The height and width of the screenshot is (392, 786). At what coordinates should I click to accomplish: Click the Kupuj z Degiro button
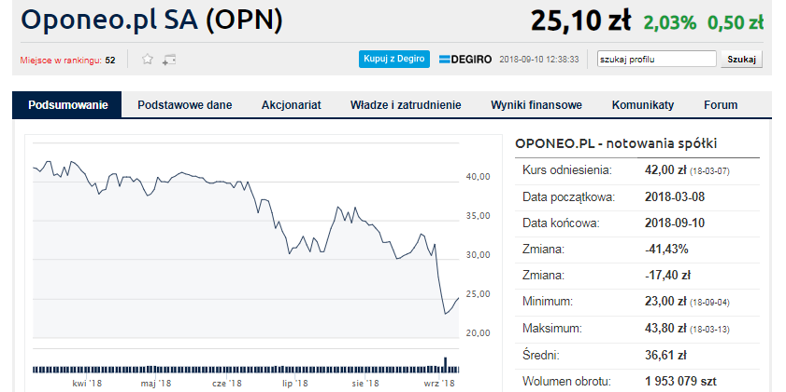click(394, 59)
